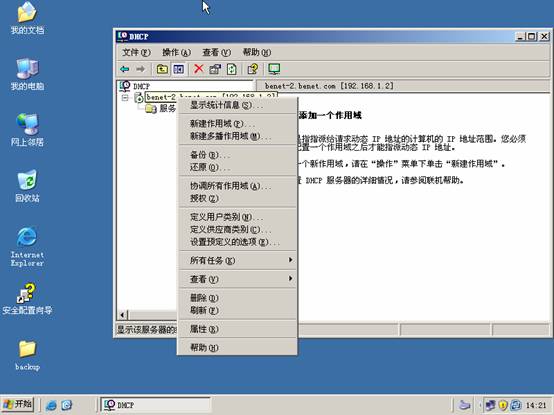The width and height of the screenshot is (554, 415).
Task: Click the Refresh toolbar icon
Action: [x=232, y=69]
